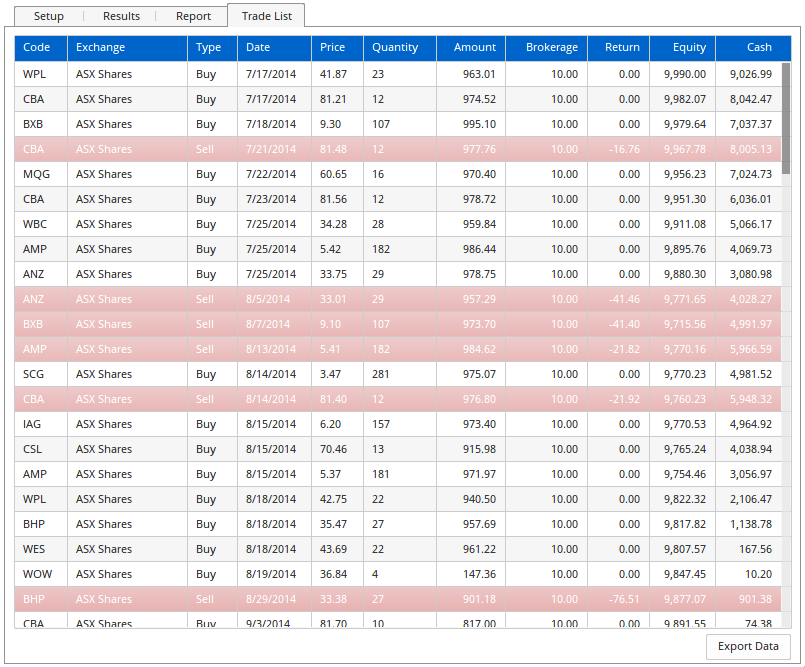
Task: Select the price cell 81.21
Action: click(x=337, y=99)
